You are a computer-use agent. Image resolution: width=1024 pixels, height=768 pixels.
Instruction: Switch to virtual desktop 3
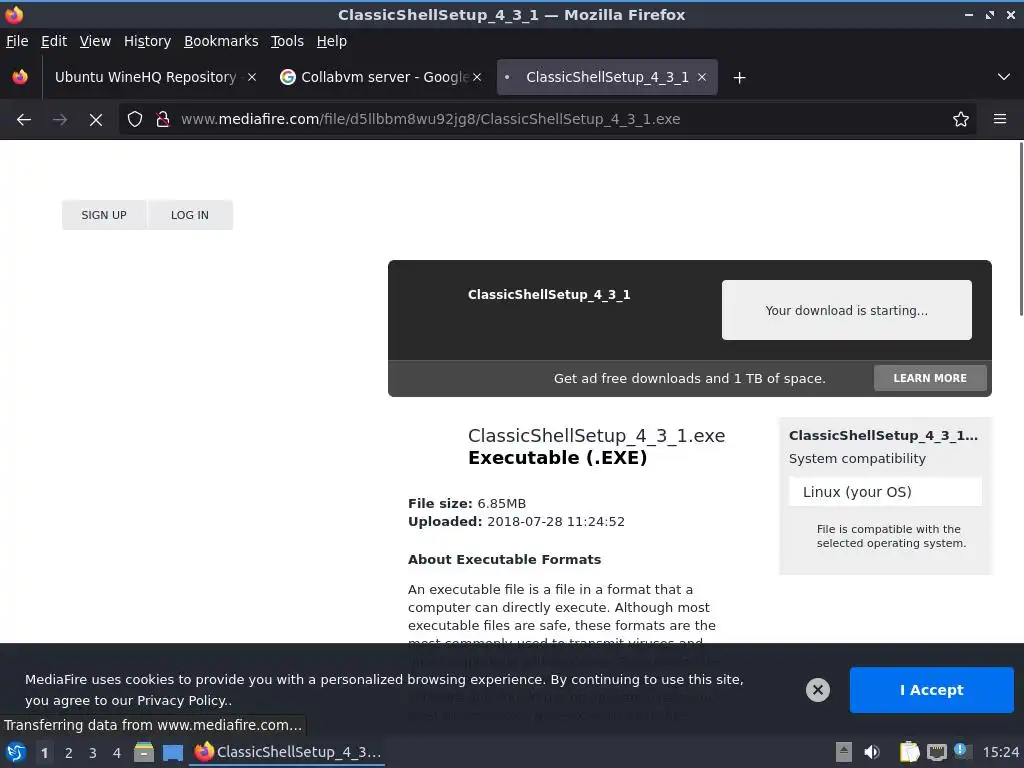(x=93, y=753)
